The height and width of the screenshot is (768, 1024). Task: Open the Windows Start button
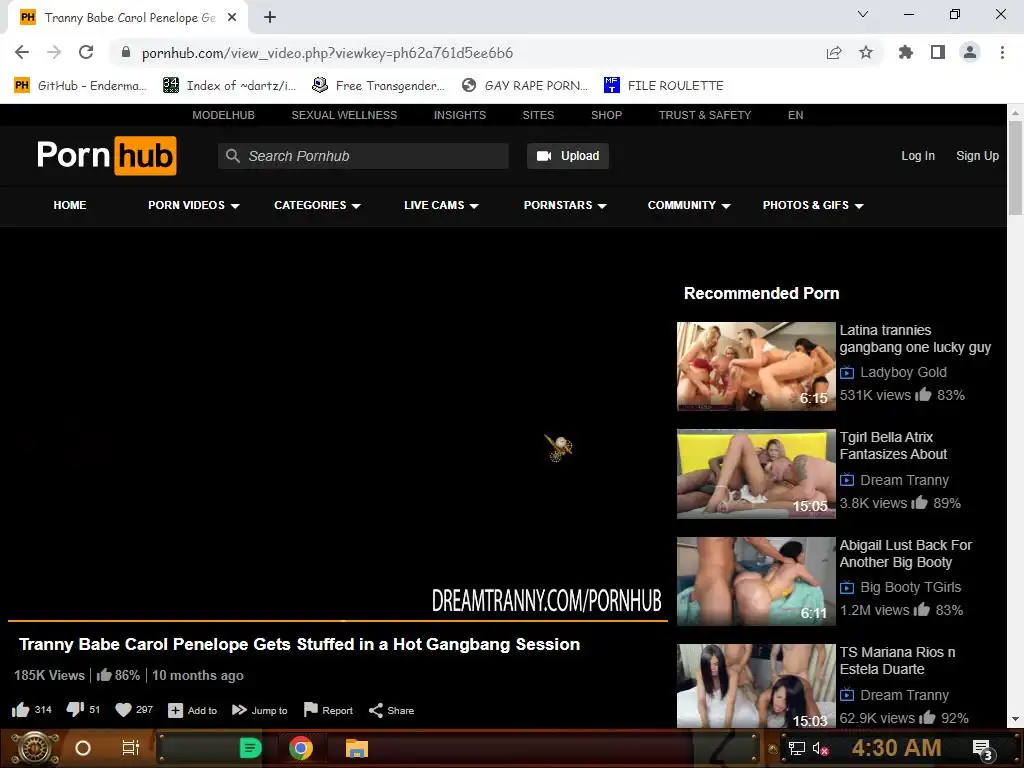35,748
